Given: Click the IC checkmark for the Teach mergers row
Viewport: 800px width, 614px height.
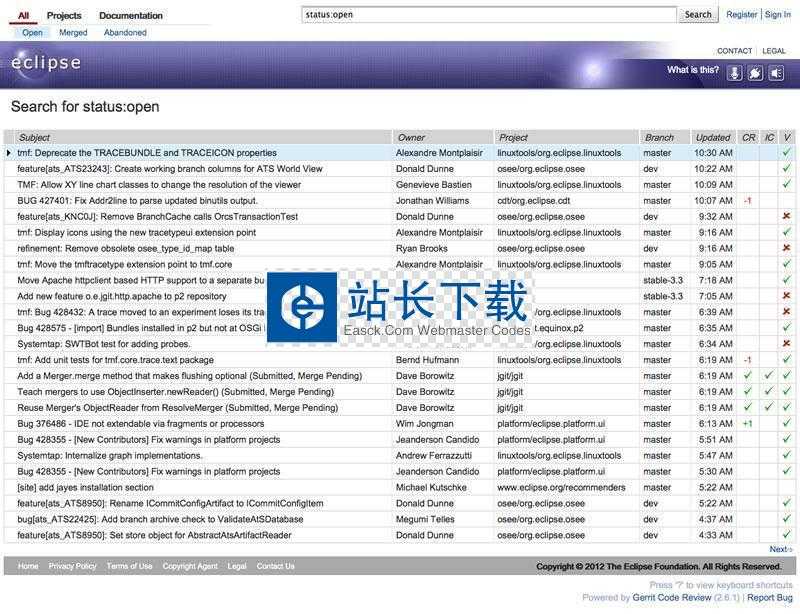Looking at the screenshot, I should tap(768, 392).
